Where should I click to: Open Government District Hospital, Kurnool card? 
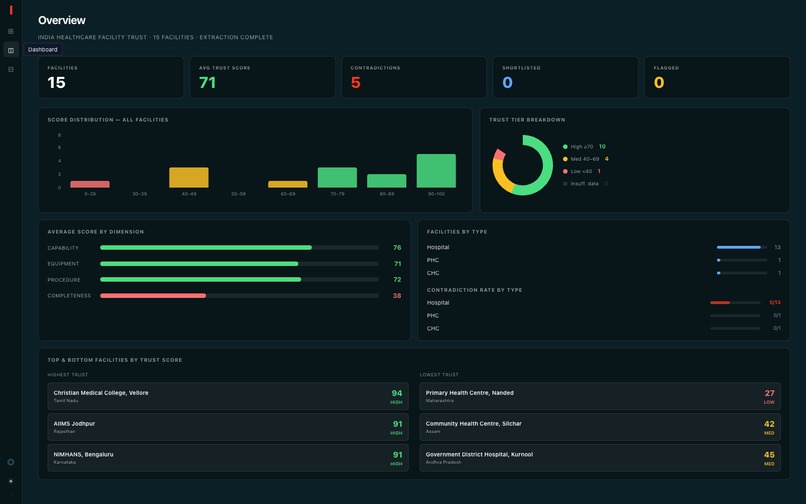pyautogui.click(x=600, y=458)
